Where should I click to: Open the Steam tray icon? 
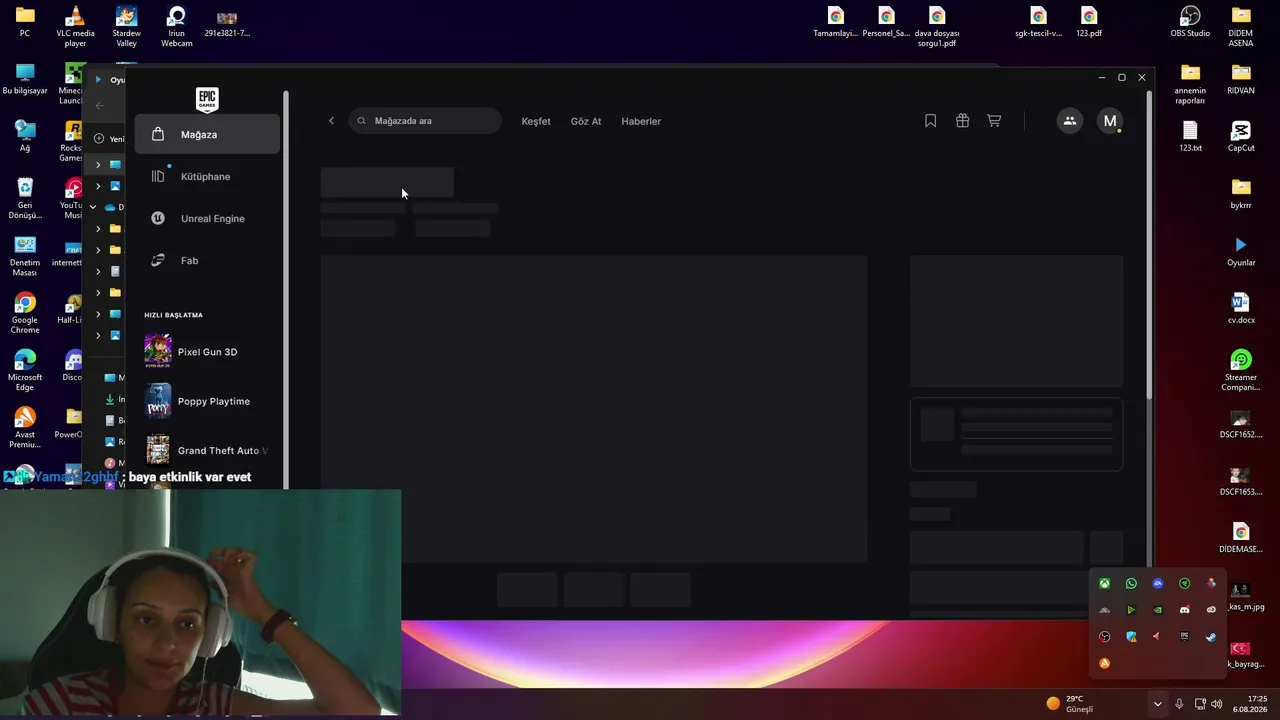[x=1211, y=637]
